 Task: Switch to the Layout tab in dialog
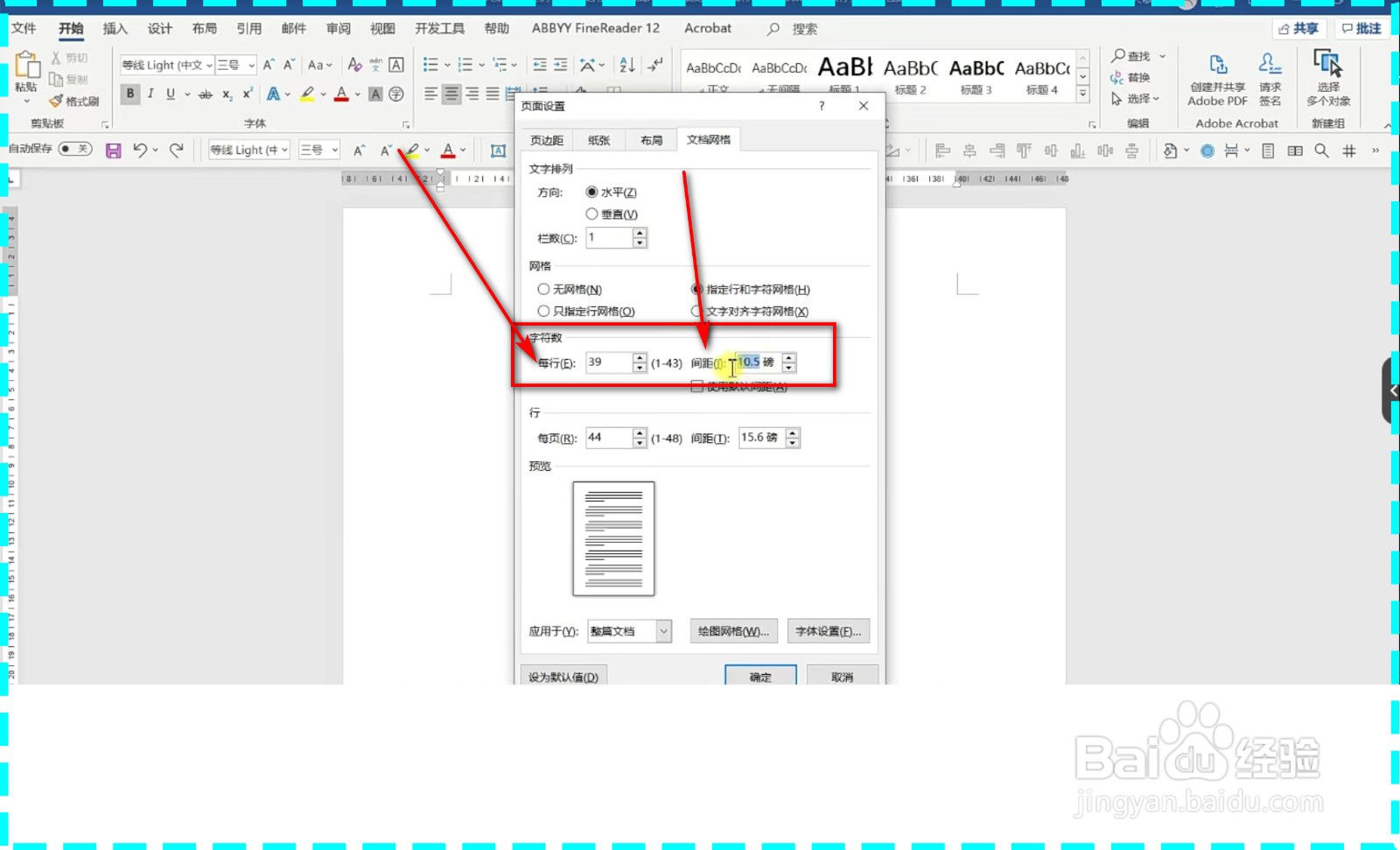[x=651, y=140]
